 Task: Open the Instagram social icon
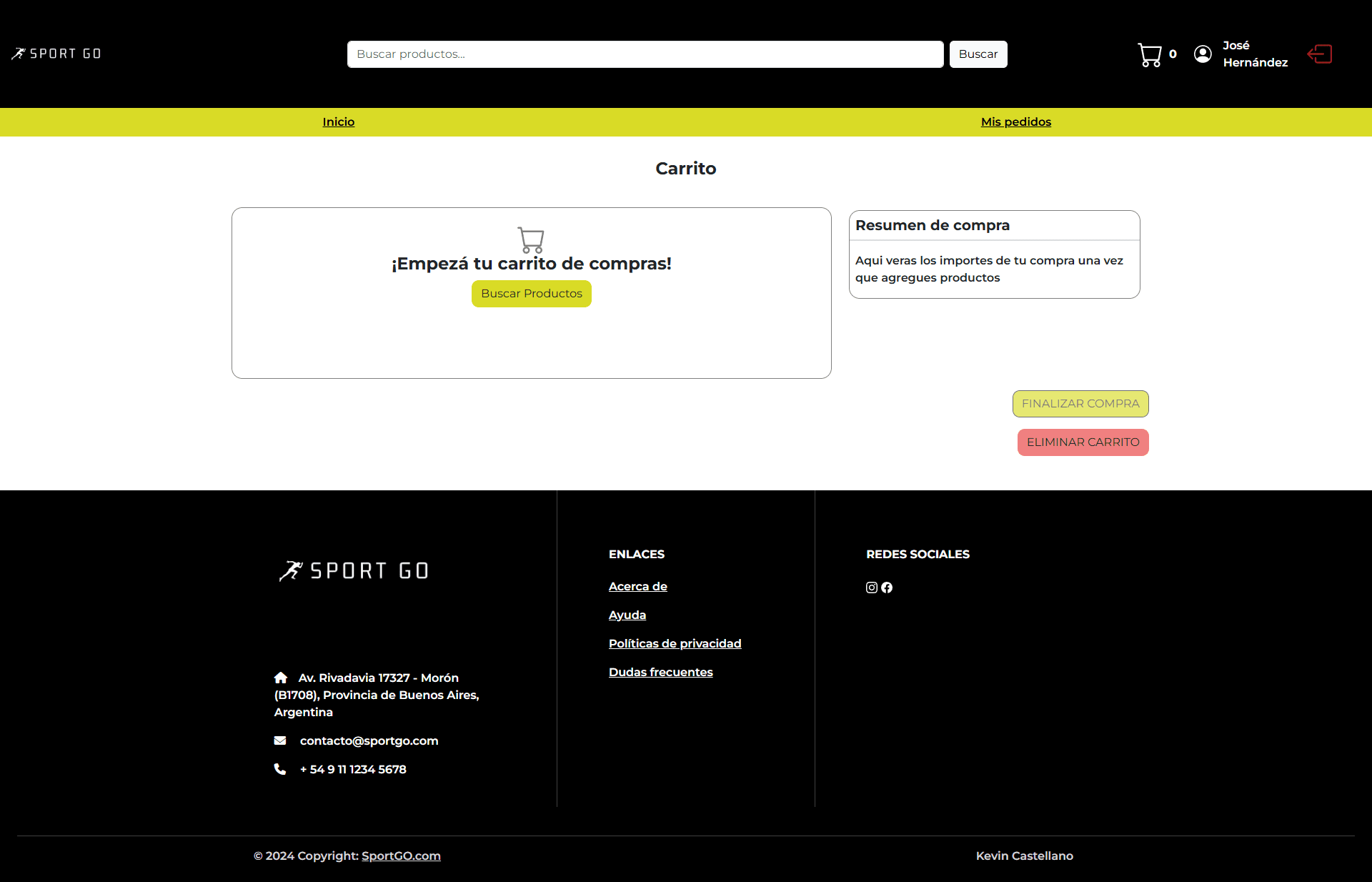coord(872,588)
